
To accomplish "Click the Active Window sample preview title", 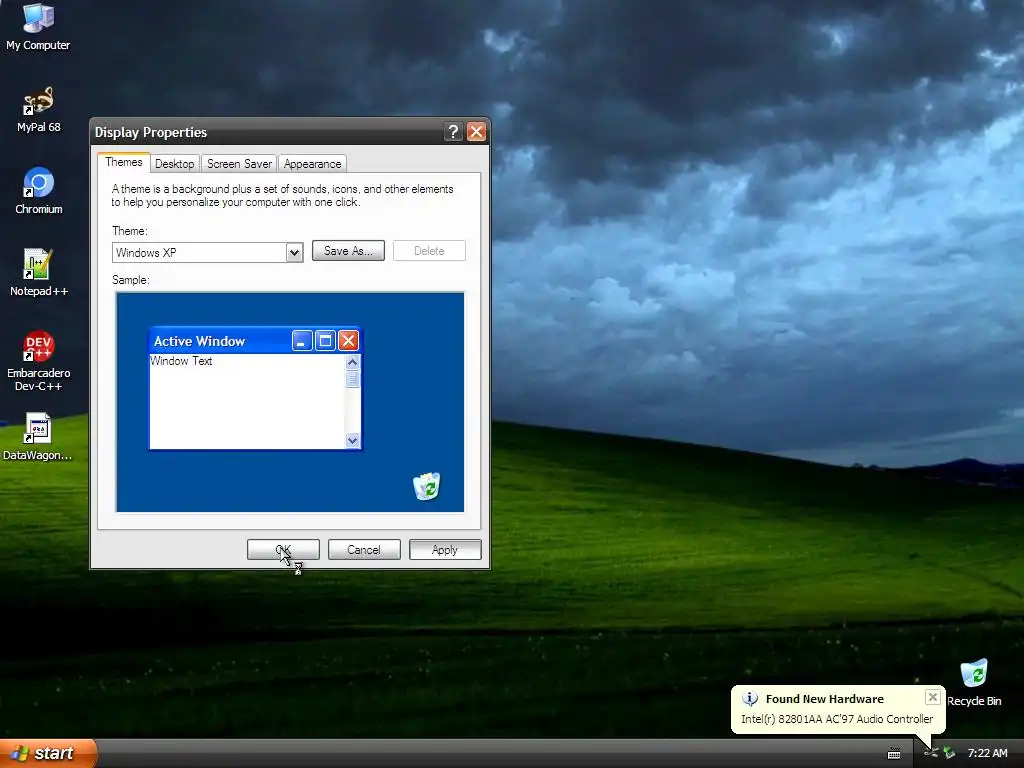I will (x=199, y=341).
